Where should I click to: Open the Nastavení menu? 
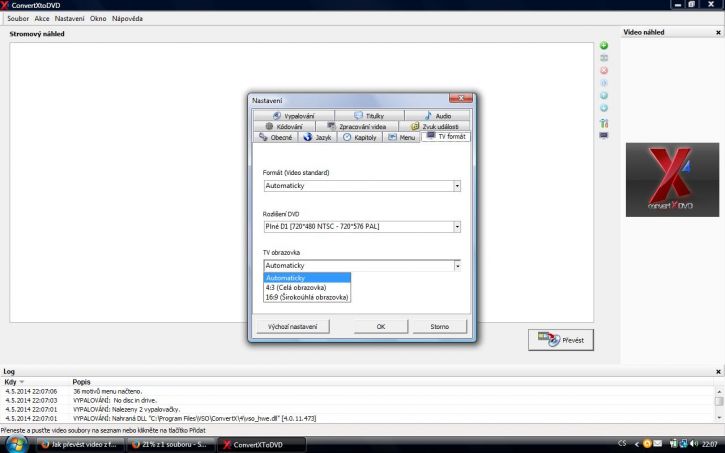point(69,18)
